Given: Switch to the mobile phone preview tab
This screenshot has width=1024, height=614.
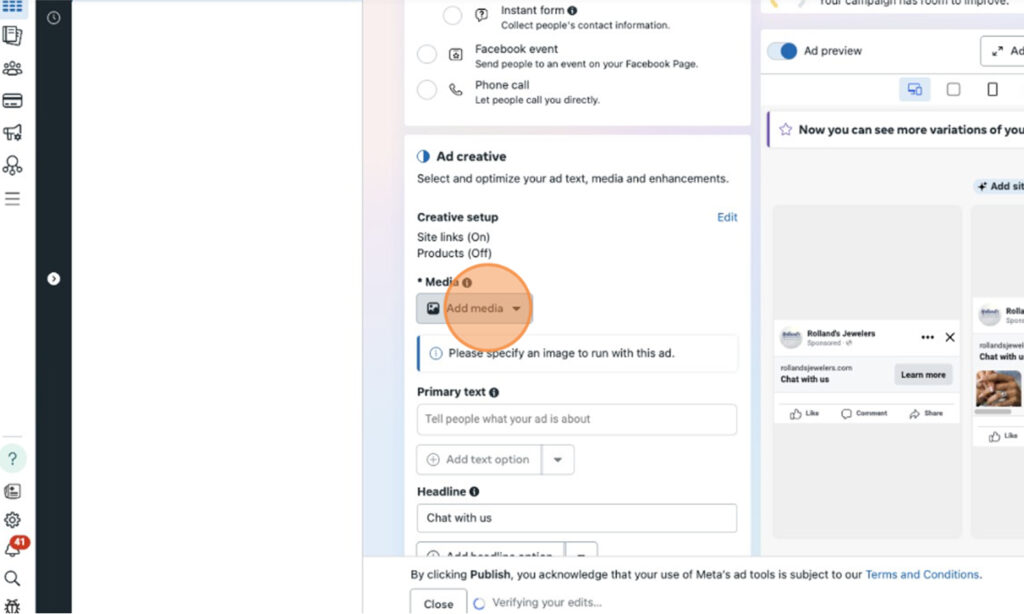Looking at the screenshot, I should 992,90.
